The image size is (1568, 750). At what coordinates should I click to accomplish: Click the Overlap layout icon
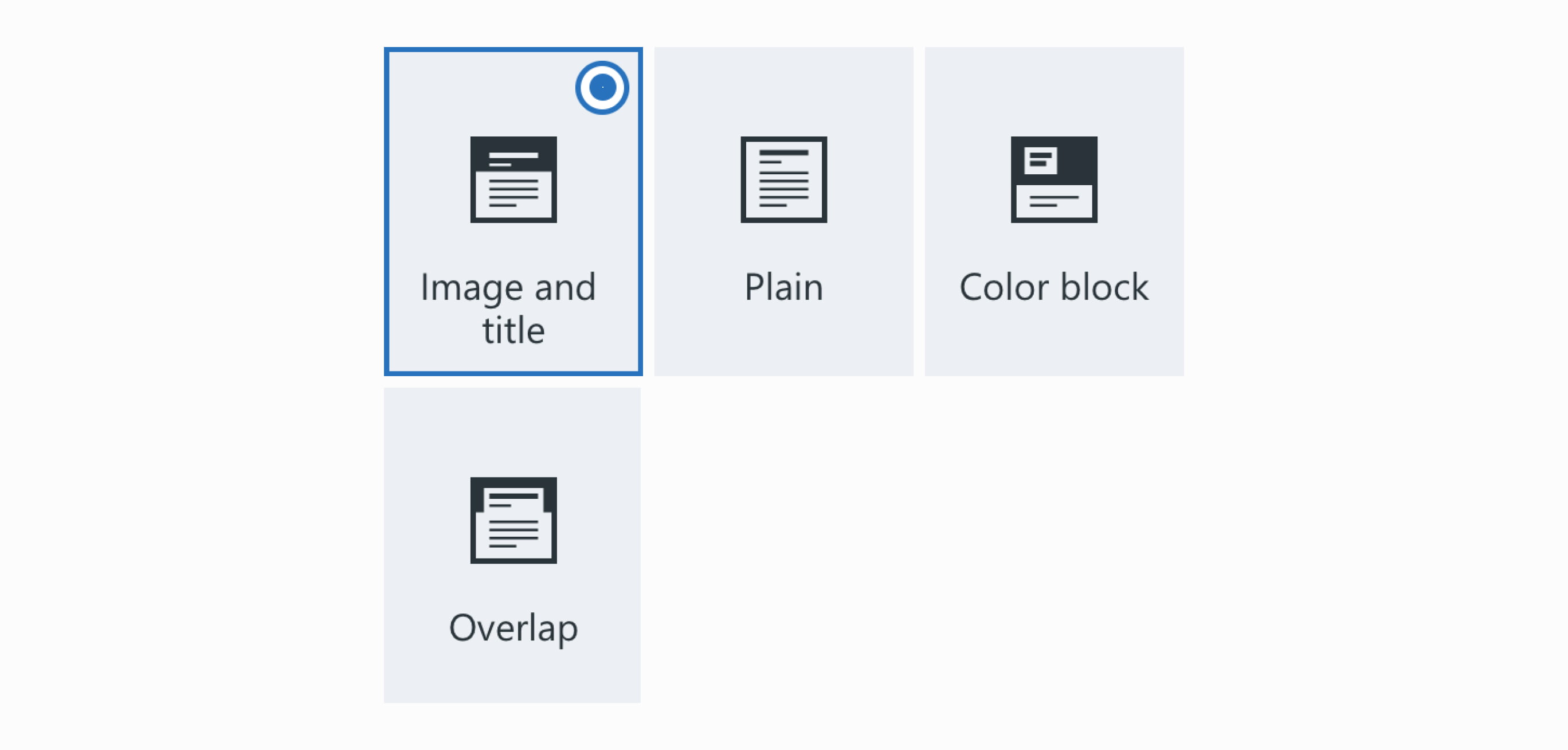[513, 520]
